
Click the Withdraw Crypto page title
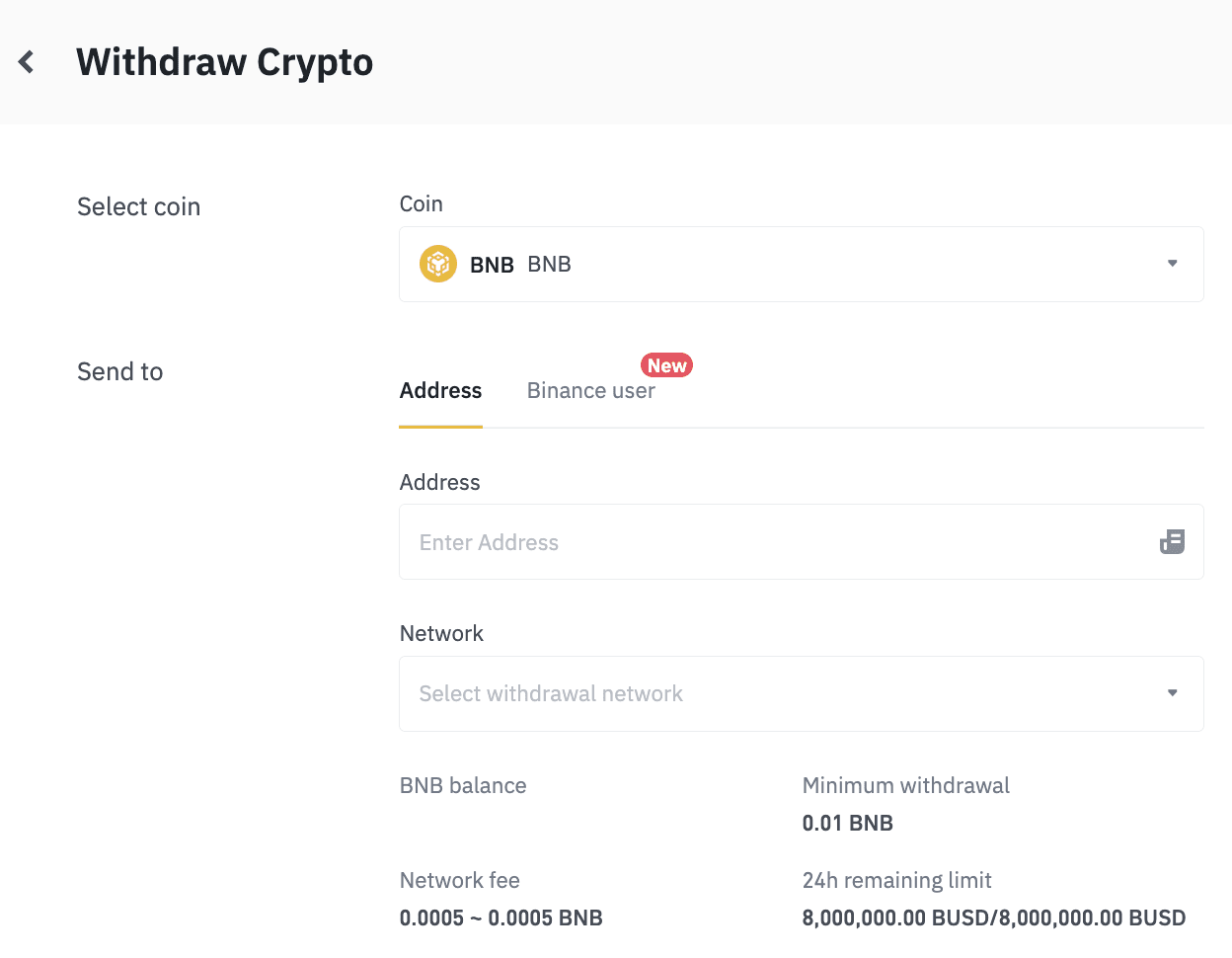point(225,62)
